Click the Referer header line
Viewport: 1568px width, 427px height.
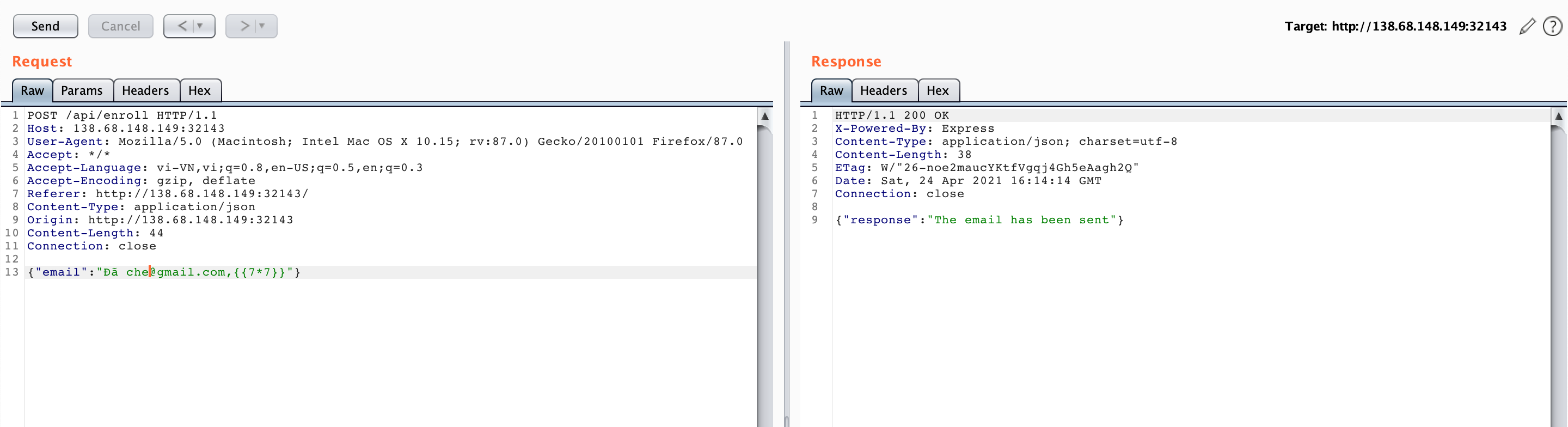click(x=167, y=194)
